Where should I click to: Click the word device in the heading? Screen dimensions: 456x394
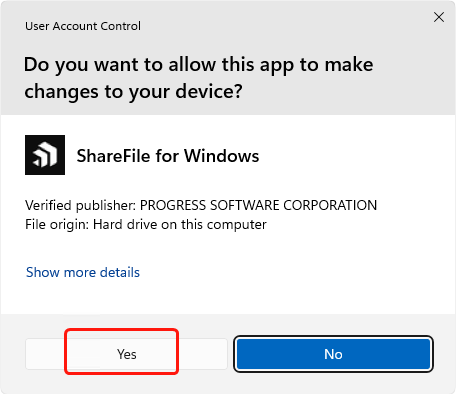pyautogui.click(x=205, y=92)
